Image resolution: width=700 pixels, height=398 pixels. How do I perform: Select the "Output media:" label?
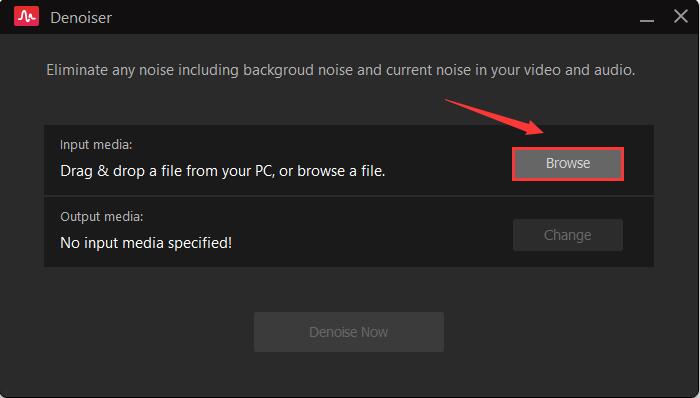tap(102, 216)
